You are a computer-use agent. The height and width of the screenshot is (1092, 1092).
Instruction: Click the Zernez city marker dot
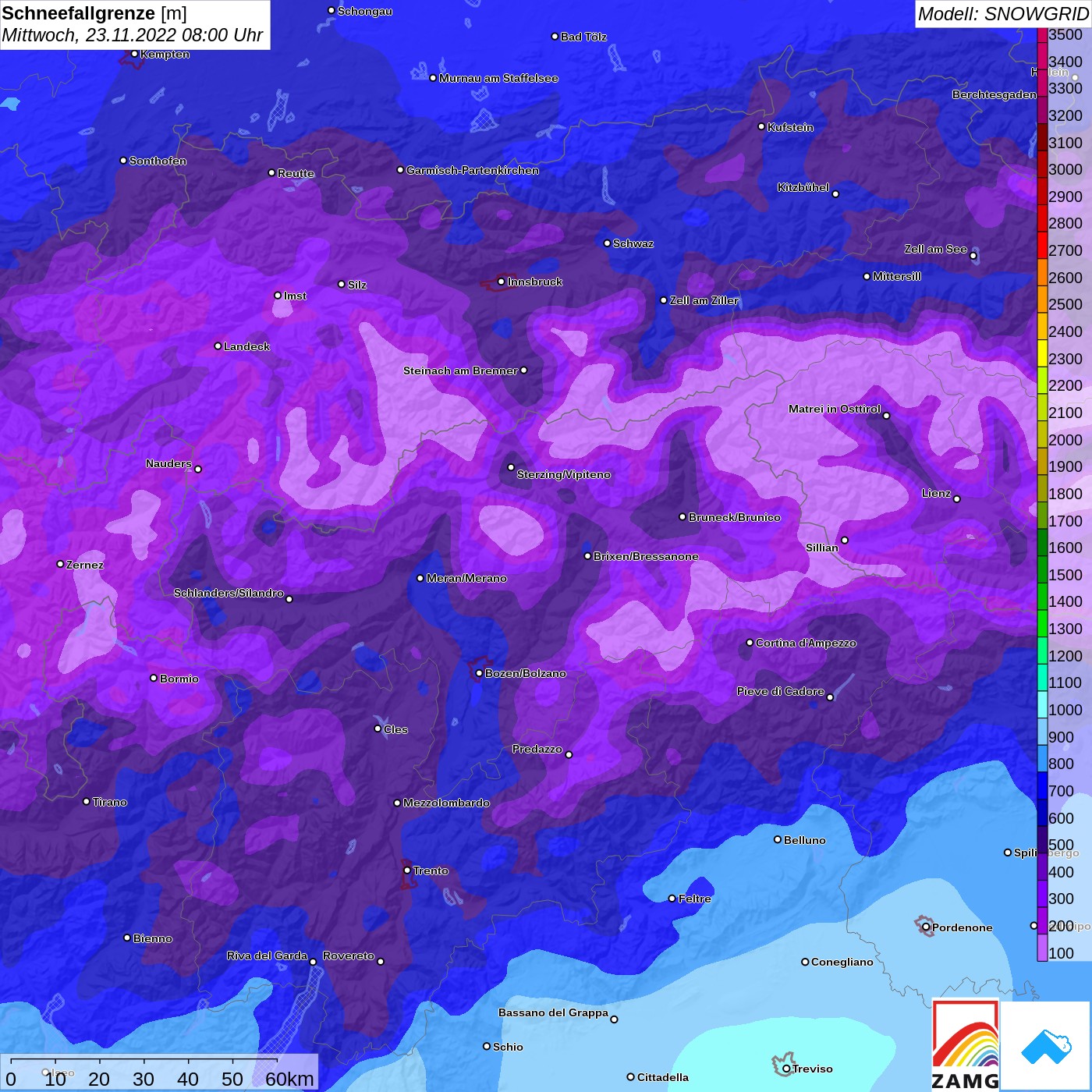(x=60, y=564)
